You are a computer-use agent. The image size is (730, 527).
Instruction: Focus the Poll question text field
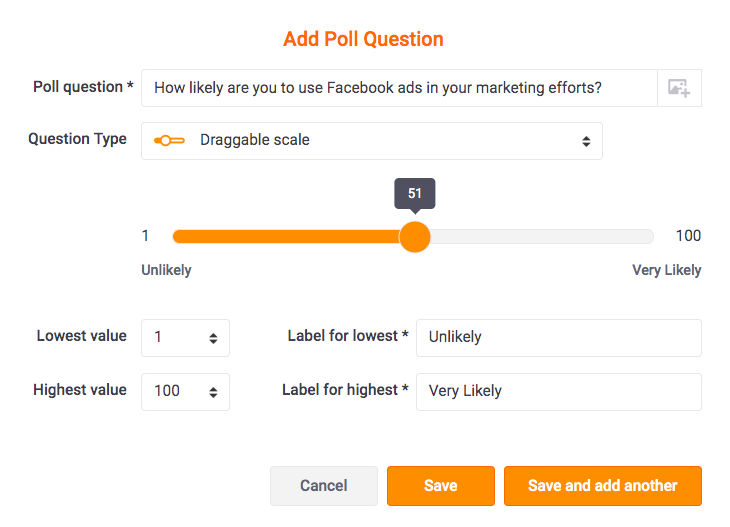tap(399, 88)
